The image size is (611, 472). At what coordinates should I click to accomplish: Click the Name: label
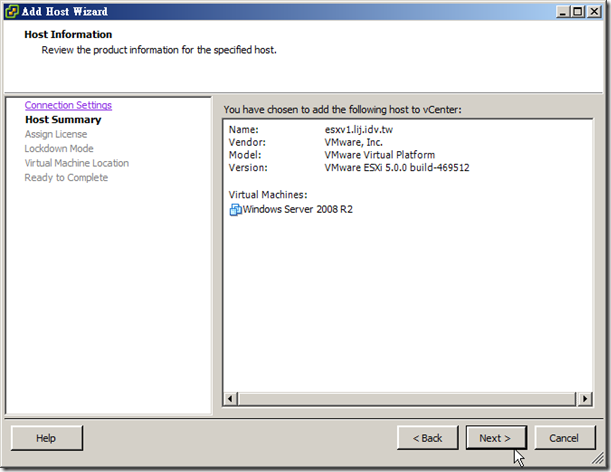(244, 129)
